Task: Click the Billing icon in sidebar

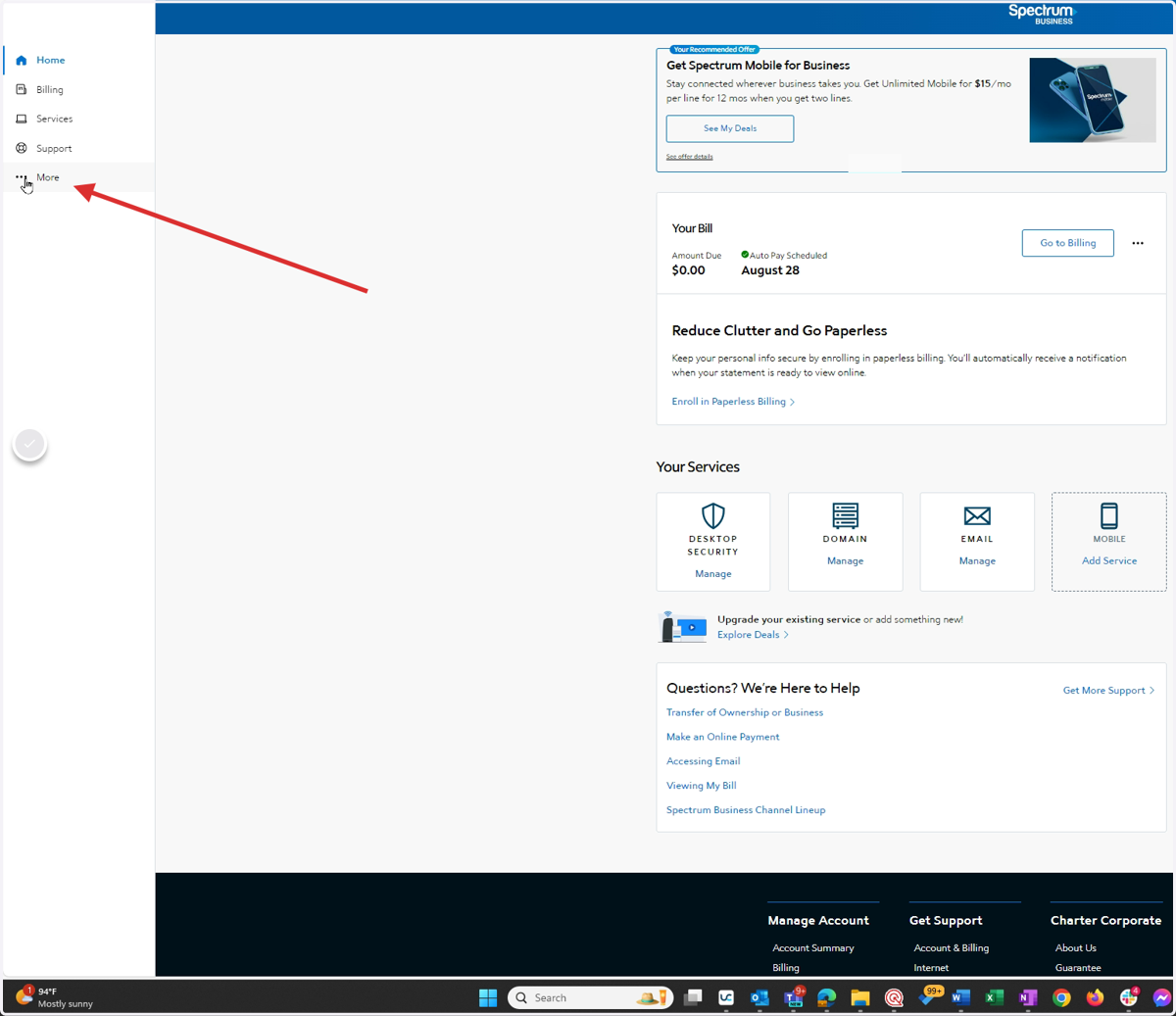Action: (22, 89)
